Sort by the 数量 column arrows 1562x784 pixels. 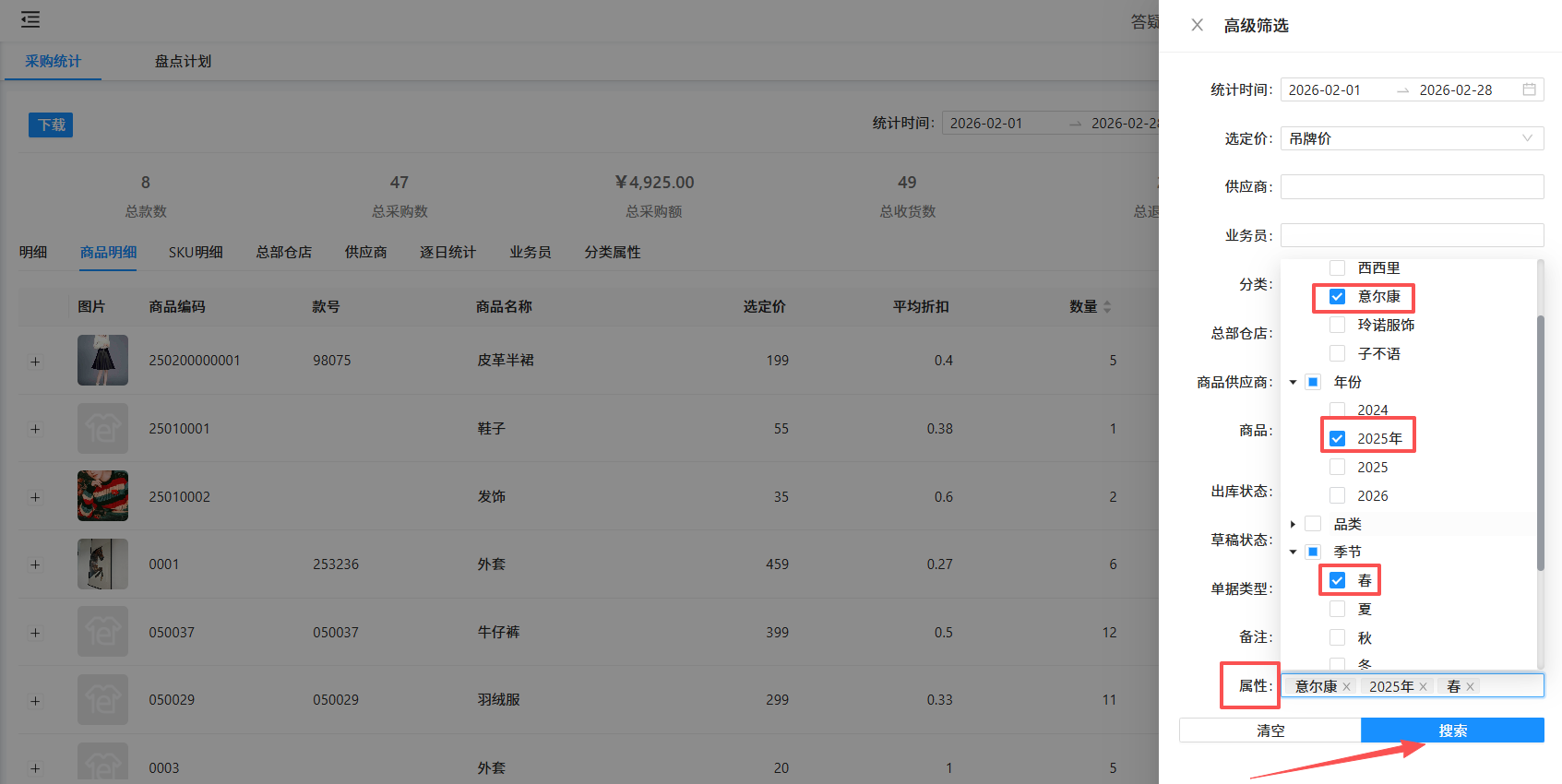click(x=1107, y=307)
